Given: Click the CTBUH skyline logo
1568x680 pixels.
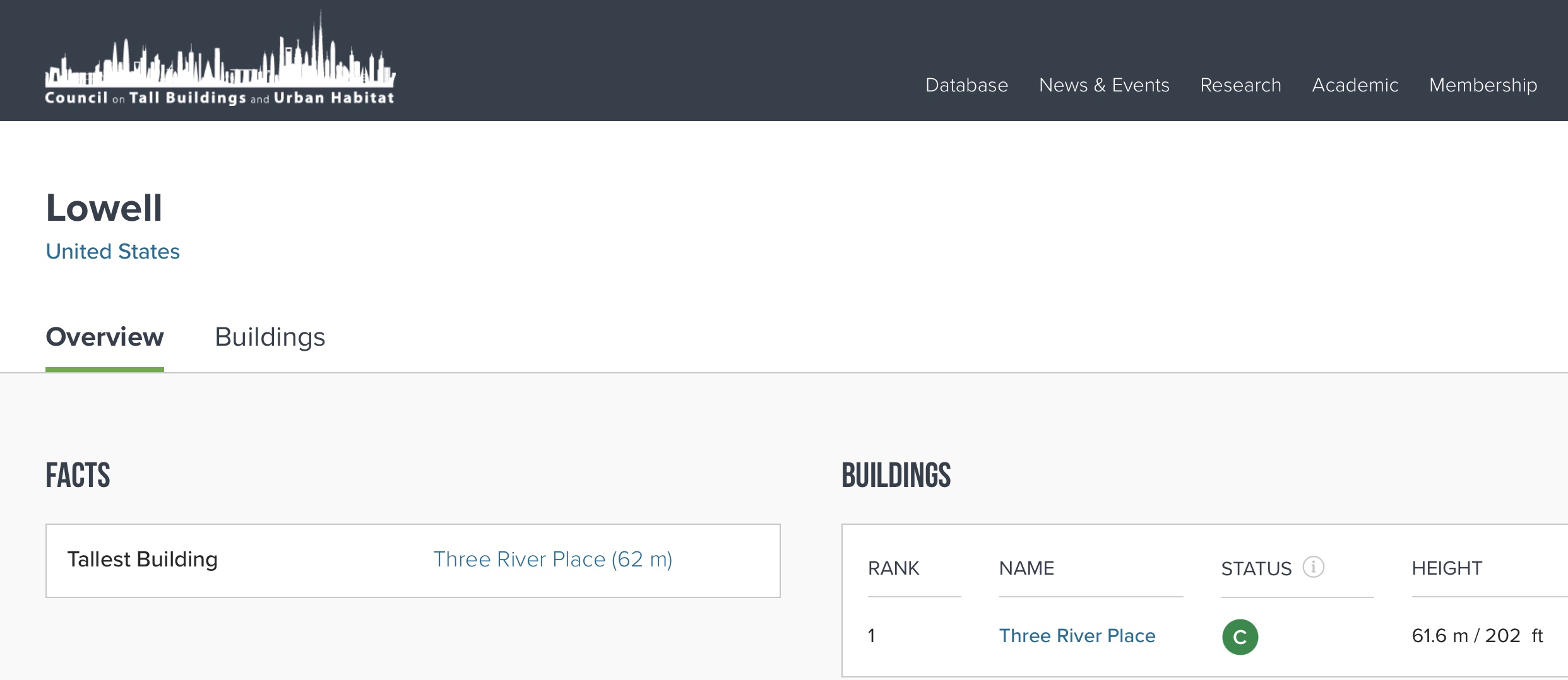Looking at the screenshot, I should pyautogui.click(x=220, y=60).
